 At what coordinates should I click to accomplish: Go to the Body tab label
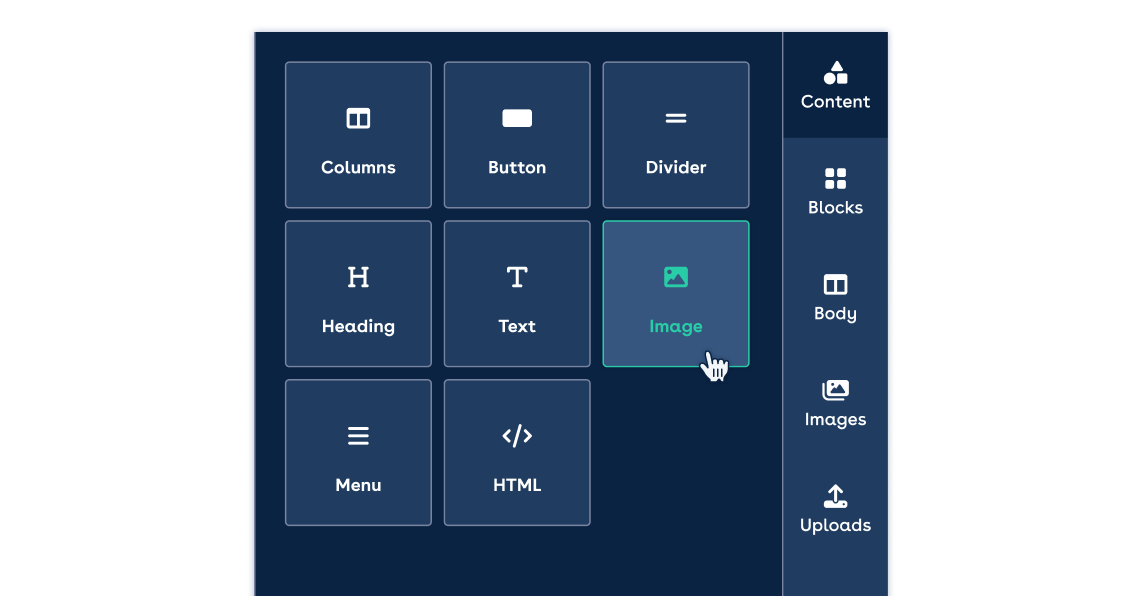point(835,314)
